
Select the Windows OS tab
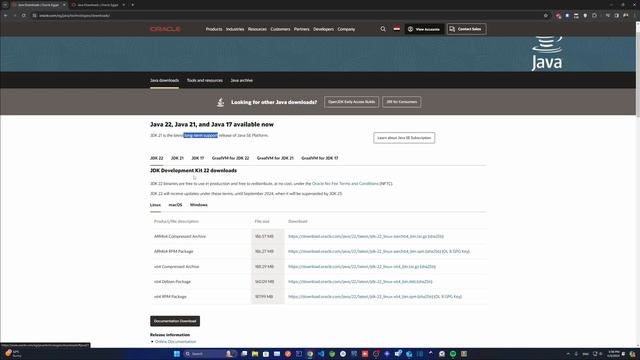pos(199,205)
